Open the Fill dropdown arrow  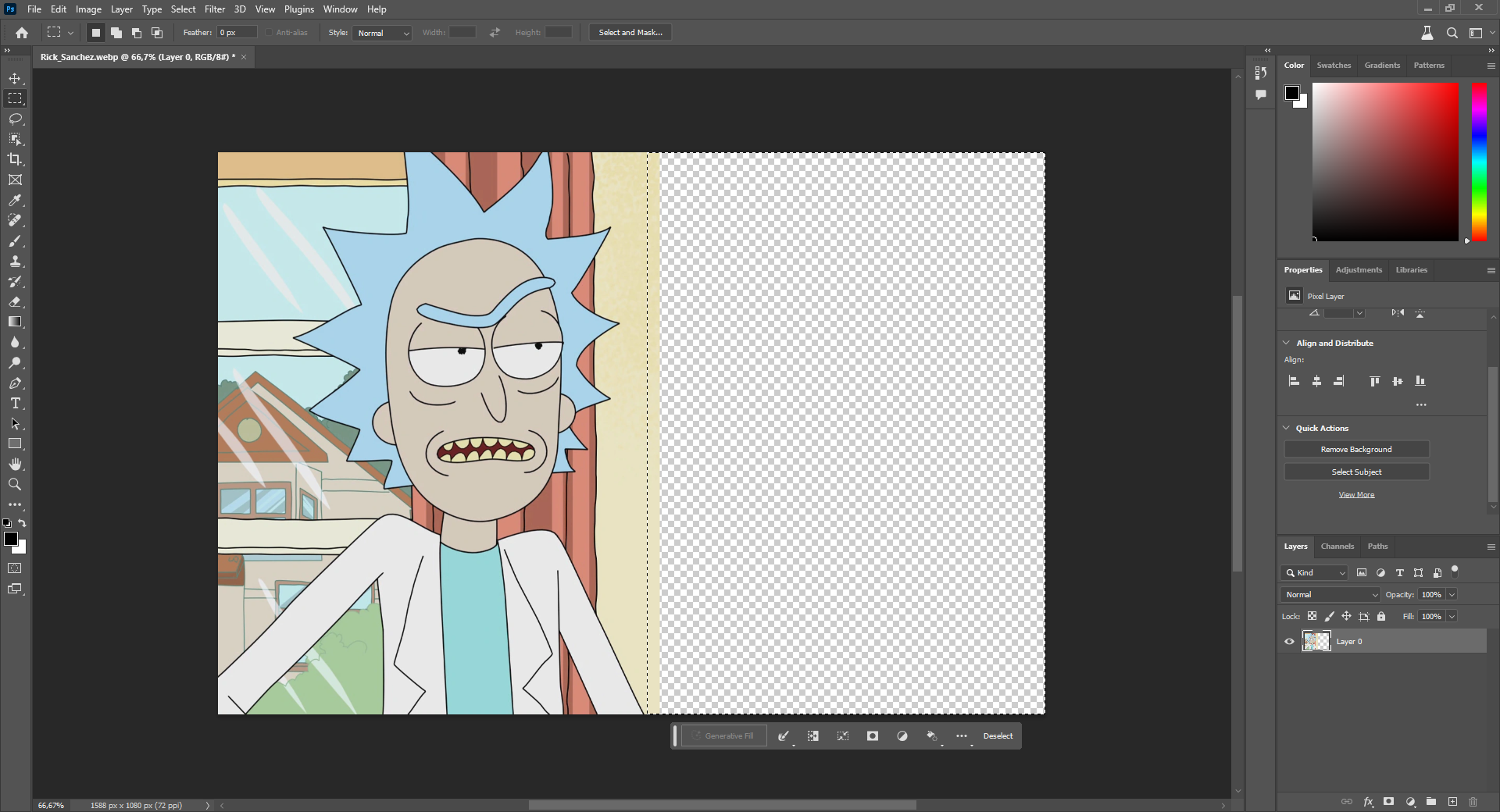(1452, 617)
